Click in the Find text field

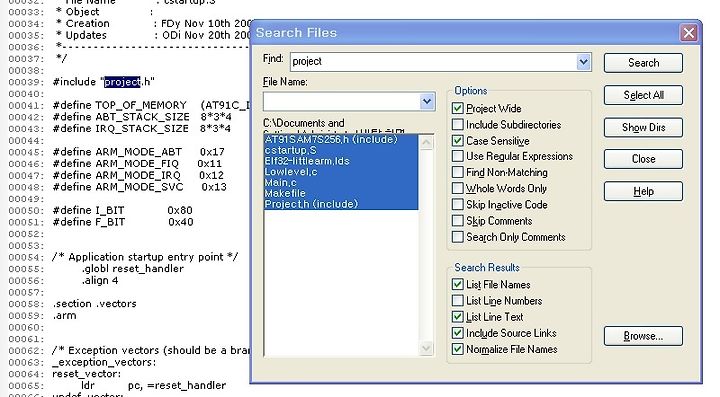433,62
